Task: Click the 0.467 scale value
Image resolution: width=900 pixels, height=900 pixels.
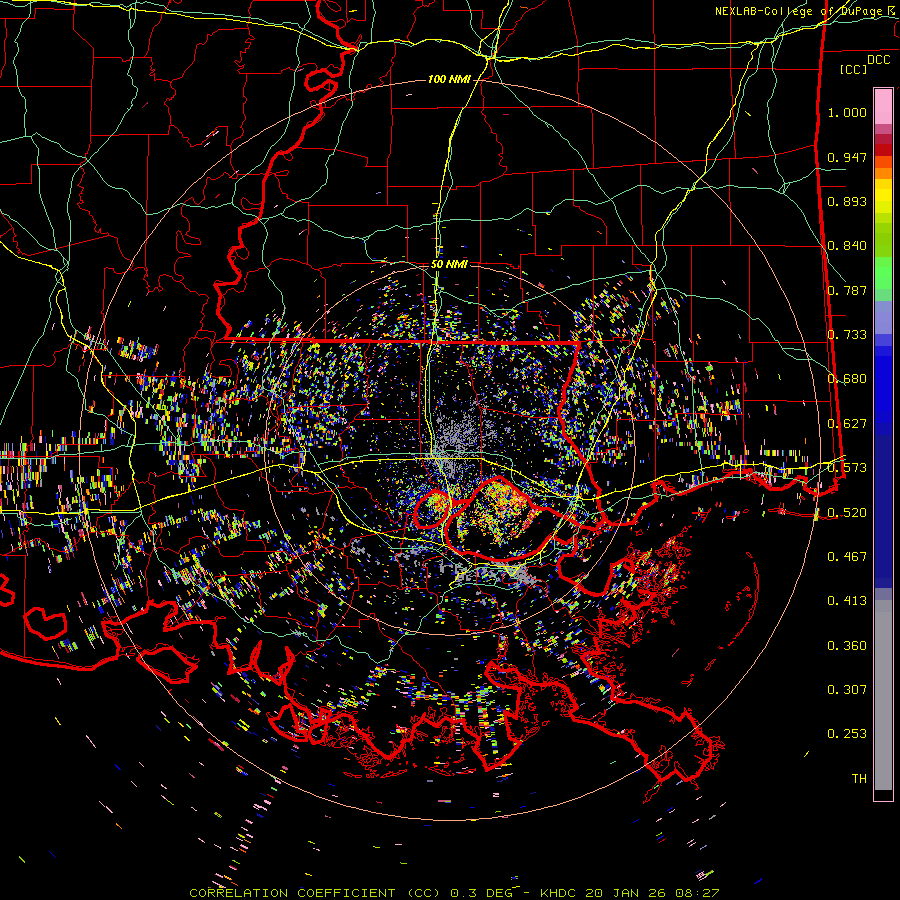Action: click(847, 557)
